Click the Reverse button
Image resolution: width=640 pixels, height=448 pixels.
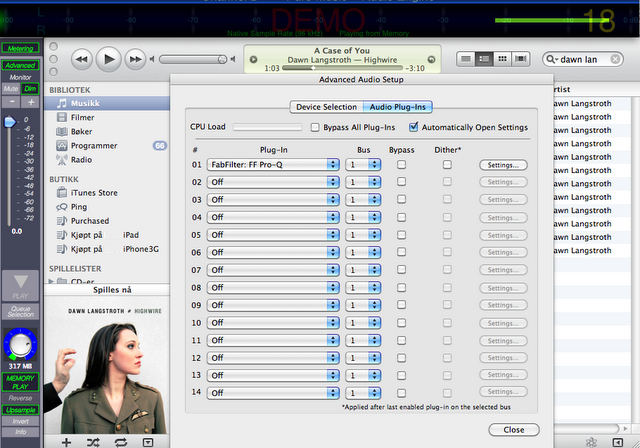click(20, 398)
